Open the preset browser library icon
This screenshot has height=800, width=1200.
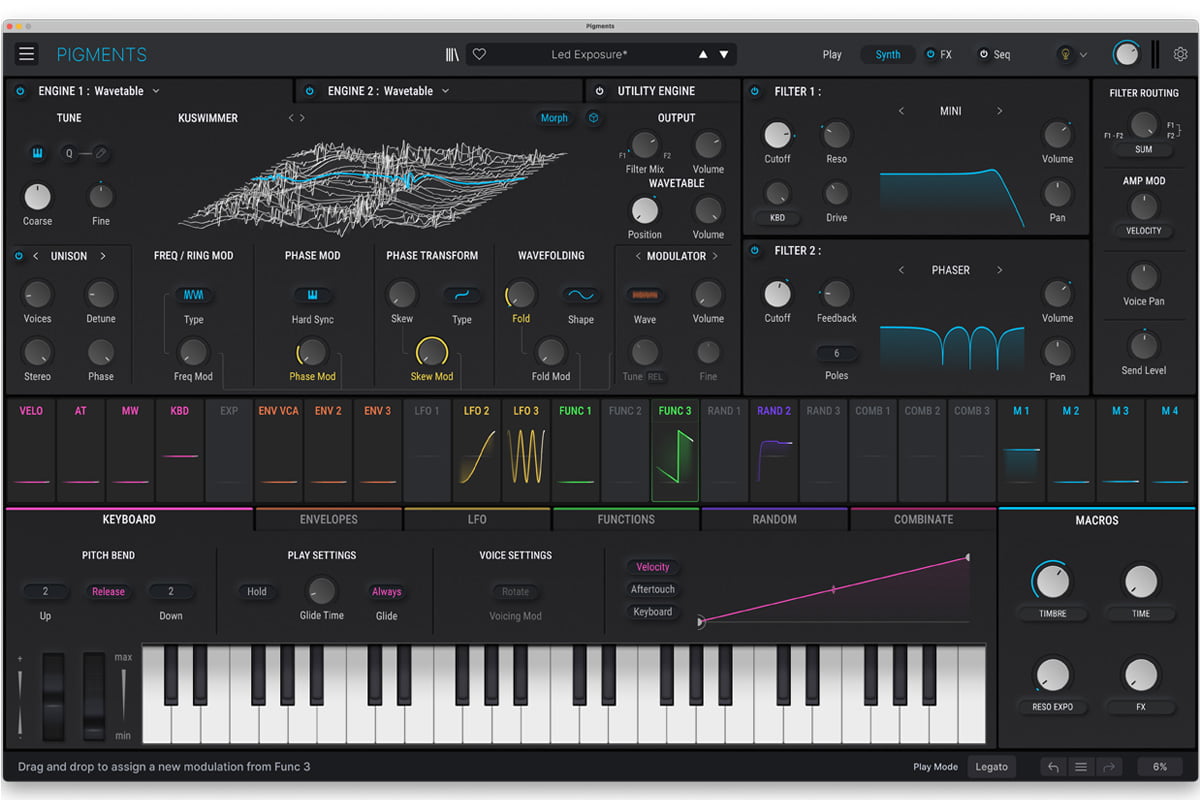coord(452,54)
